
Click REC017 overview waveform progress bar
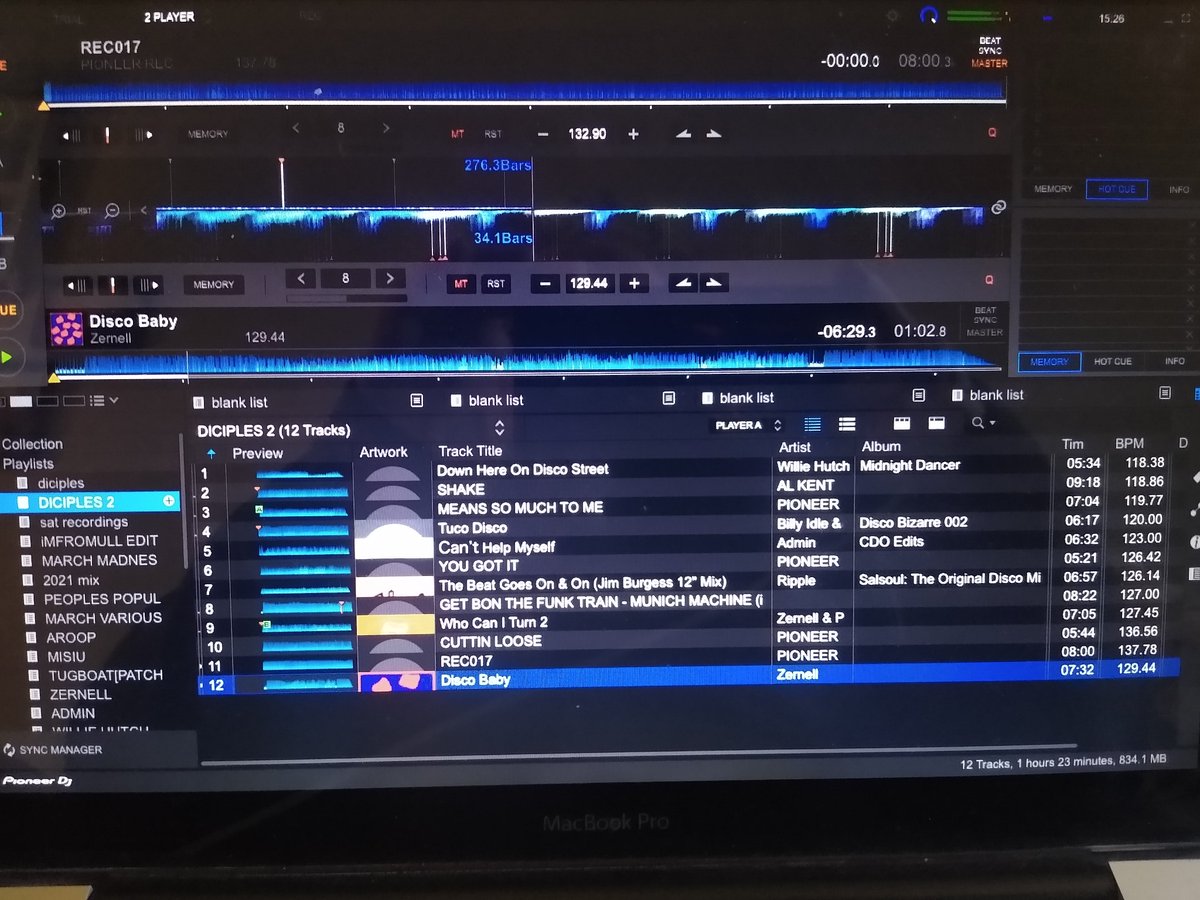pyautogui.click(x=523, y=93)
